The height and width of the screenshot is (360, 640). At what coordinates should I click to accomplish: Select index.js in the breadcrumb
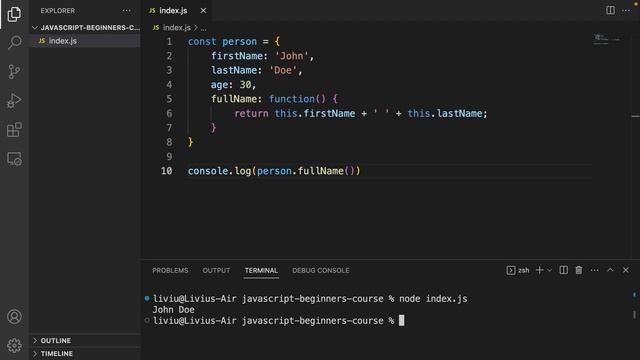pyautogui.click(x=176, y=28)
